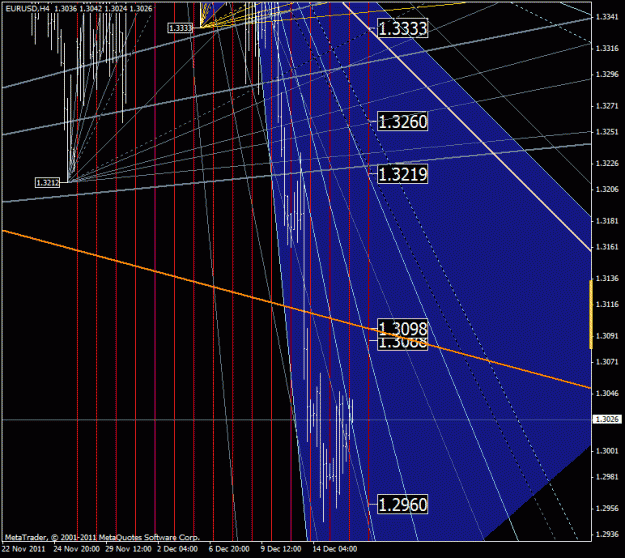Click the 1.3316 price scale value
This screenshot has height=558, width=625.
pyautogui.click(x=607, y=48)
